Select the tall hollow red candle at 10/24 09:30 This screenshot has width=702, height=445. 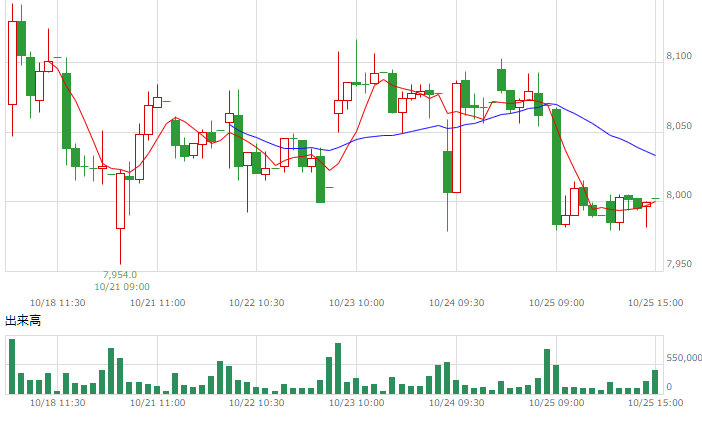click(x=456, y=138)
